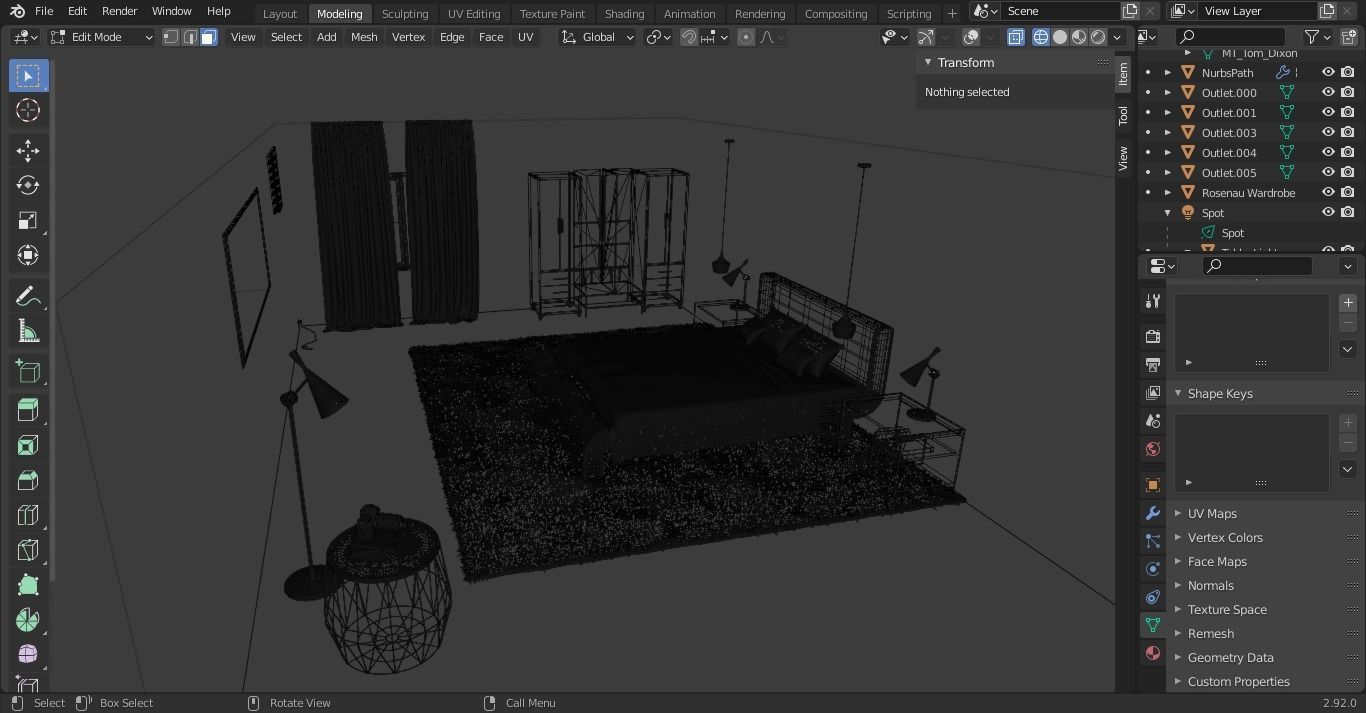Create a new scene button
Screen dimensions: 1366x713
[1130, 11]
